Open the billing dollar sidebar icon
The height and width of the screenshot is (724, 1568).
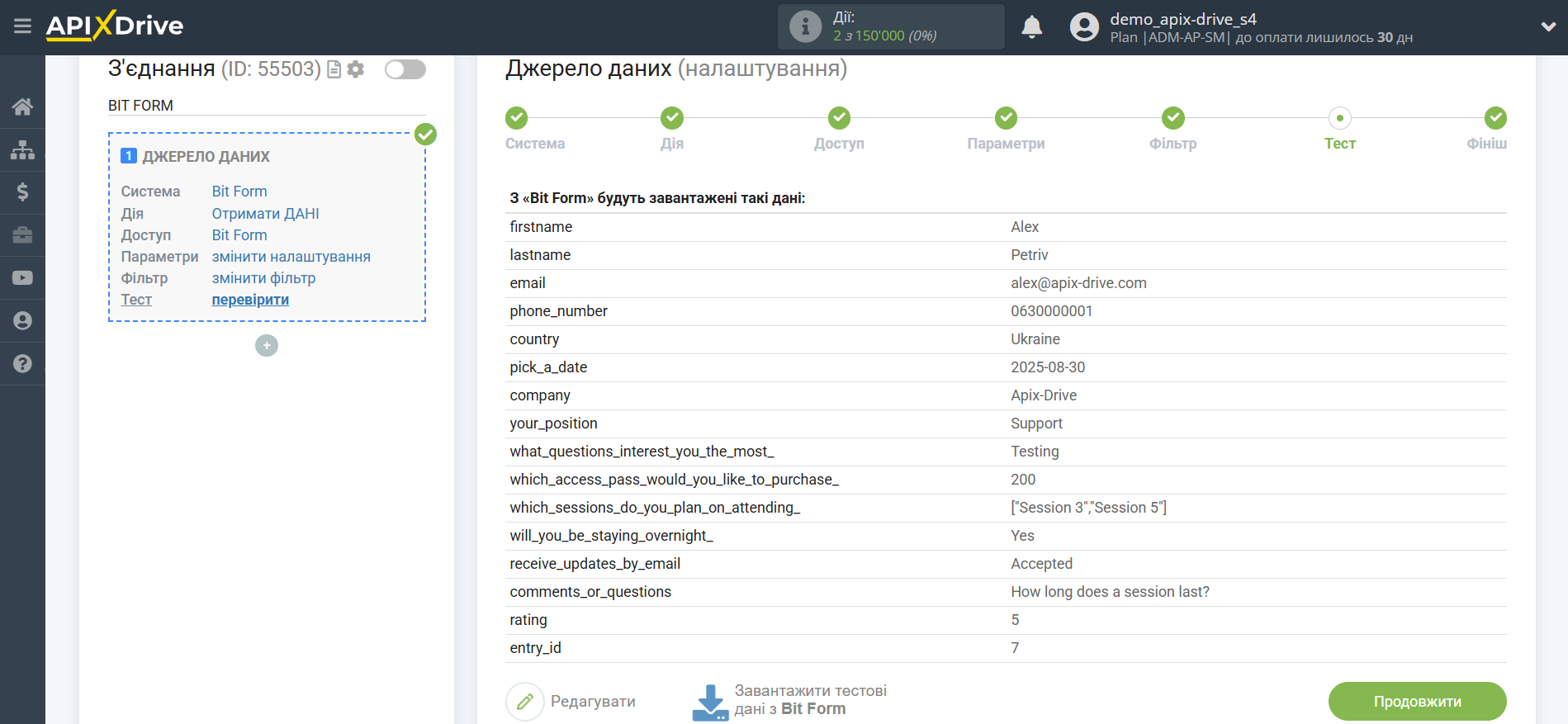22,192
